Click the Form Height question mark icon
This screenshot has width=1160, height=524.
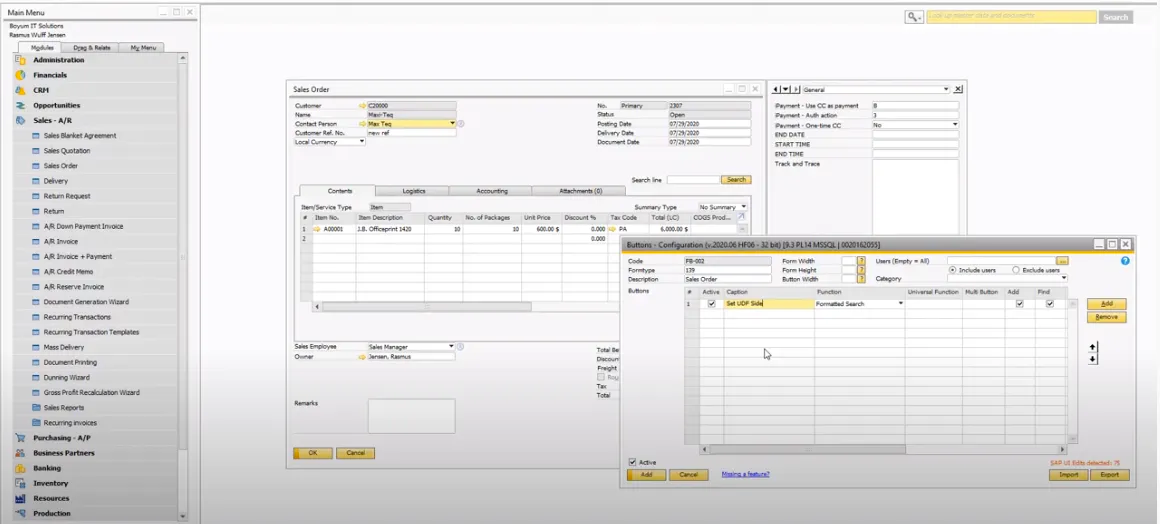point(861,270)
